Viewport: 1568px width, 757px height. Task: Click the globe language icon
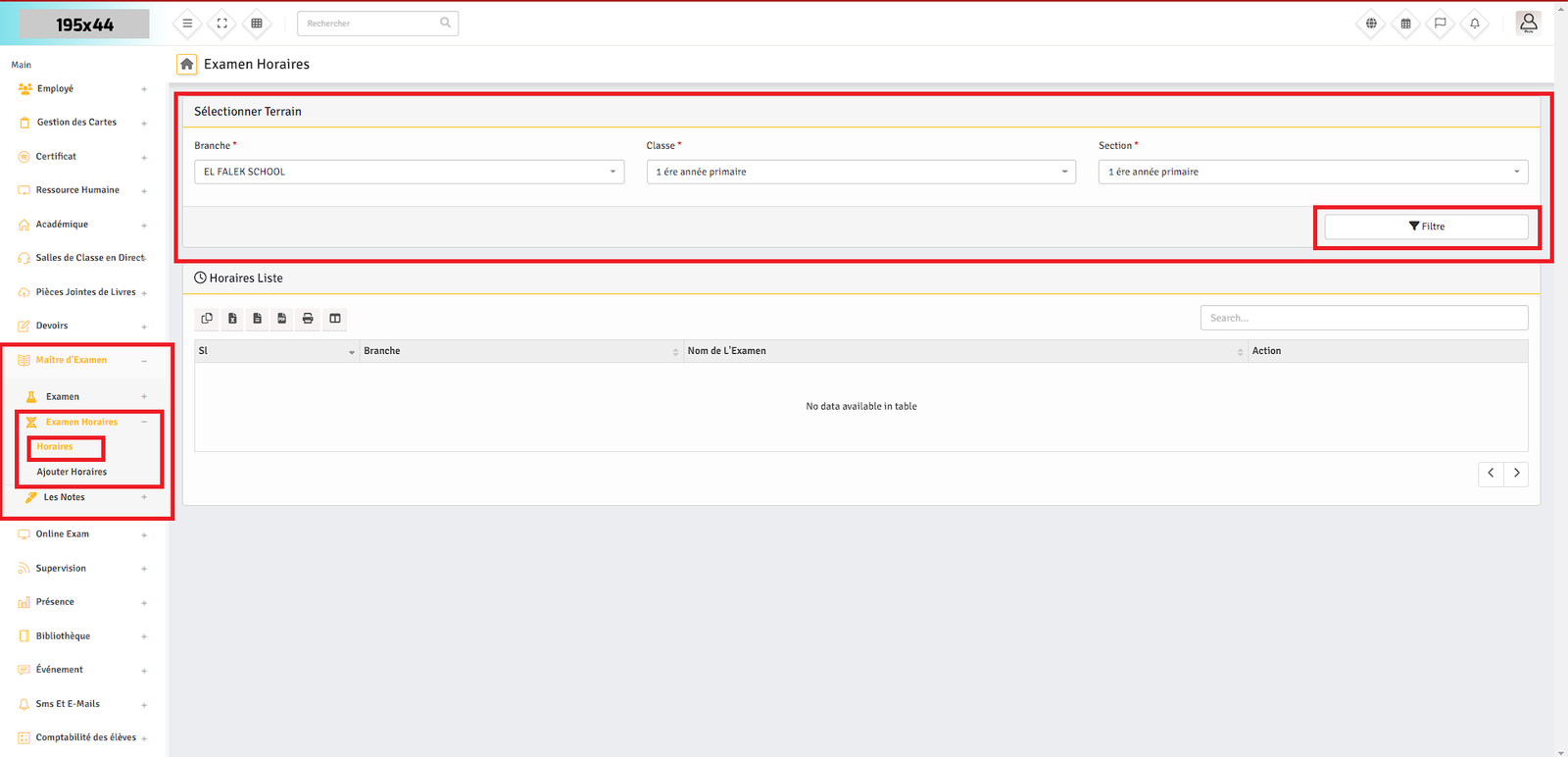tap(1371, 24)
